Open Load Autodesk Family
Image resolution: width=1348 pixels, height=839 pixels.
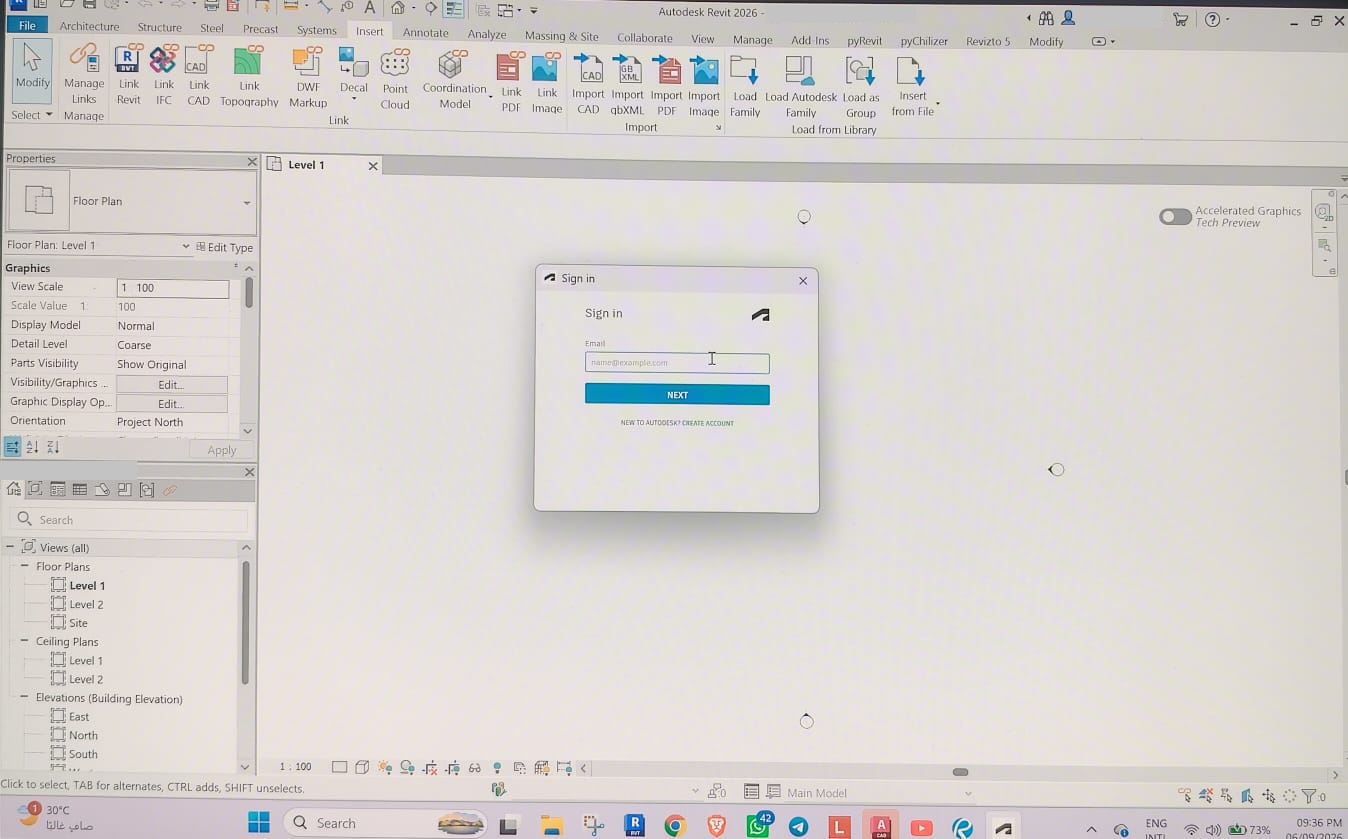click(801, 85)
